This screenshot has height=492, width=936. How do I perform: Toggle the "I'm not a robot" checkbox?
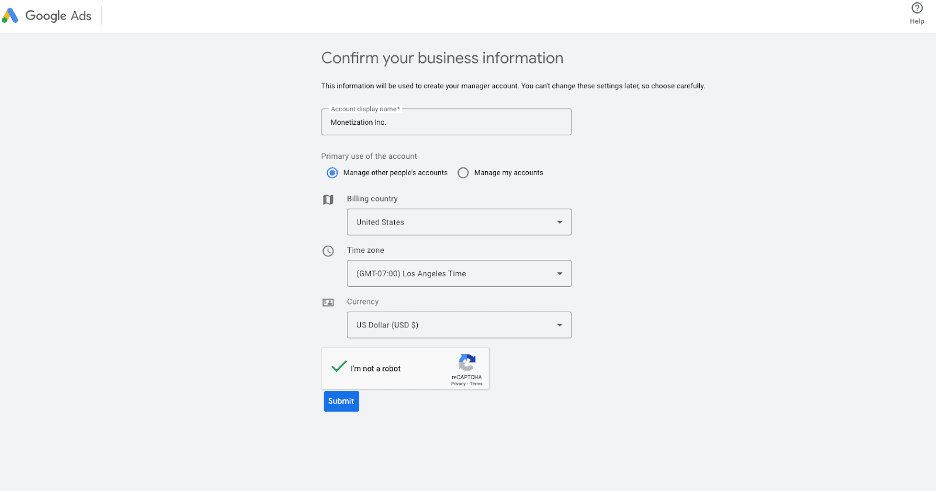coord(339,367)
